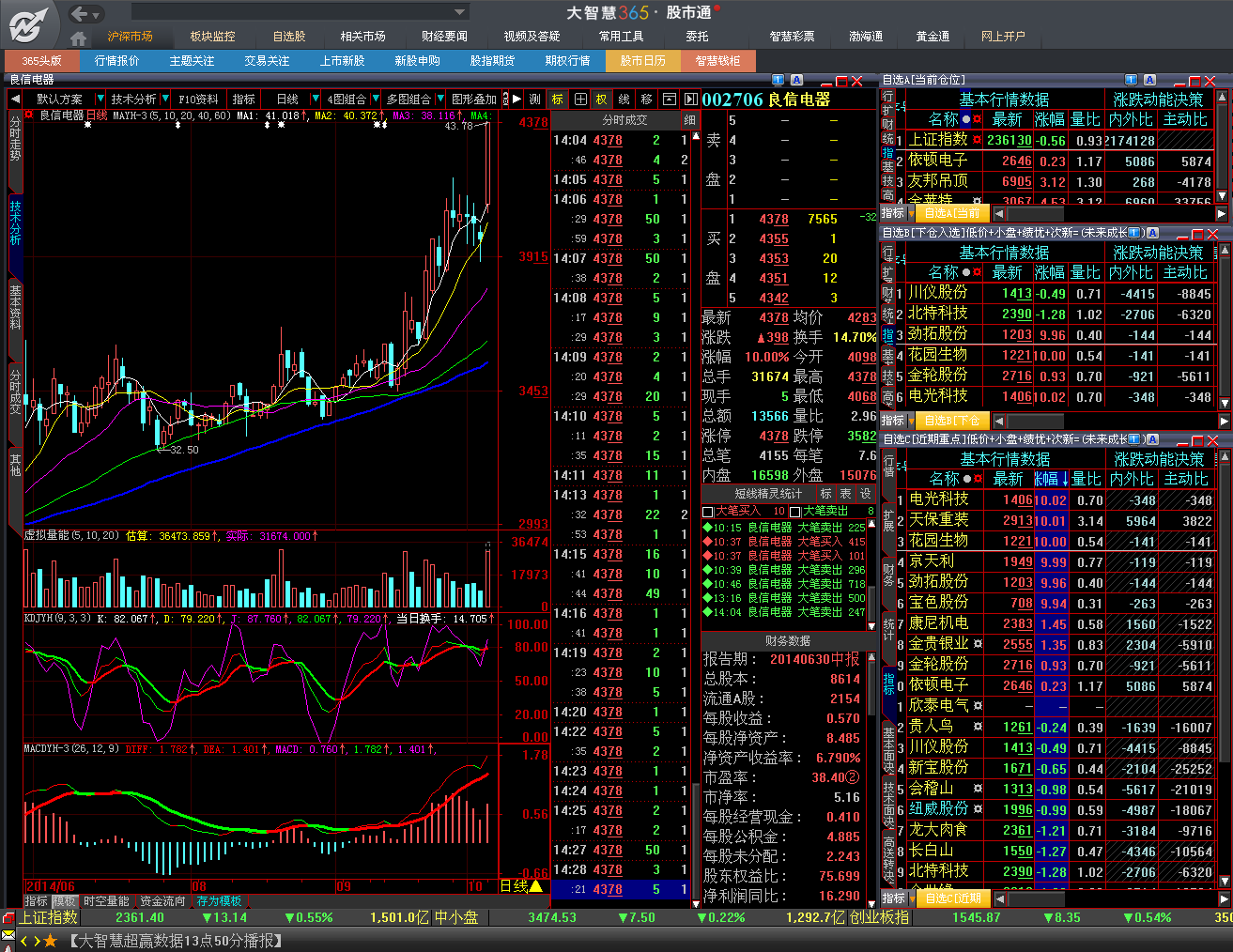The image size is (1233, 952).
Task: Toggle the 模板 button below the chart
Action: coord(63,901)
